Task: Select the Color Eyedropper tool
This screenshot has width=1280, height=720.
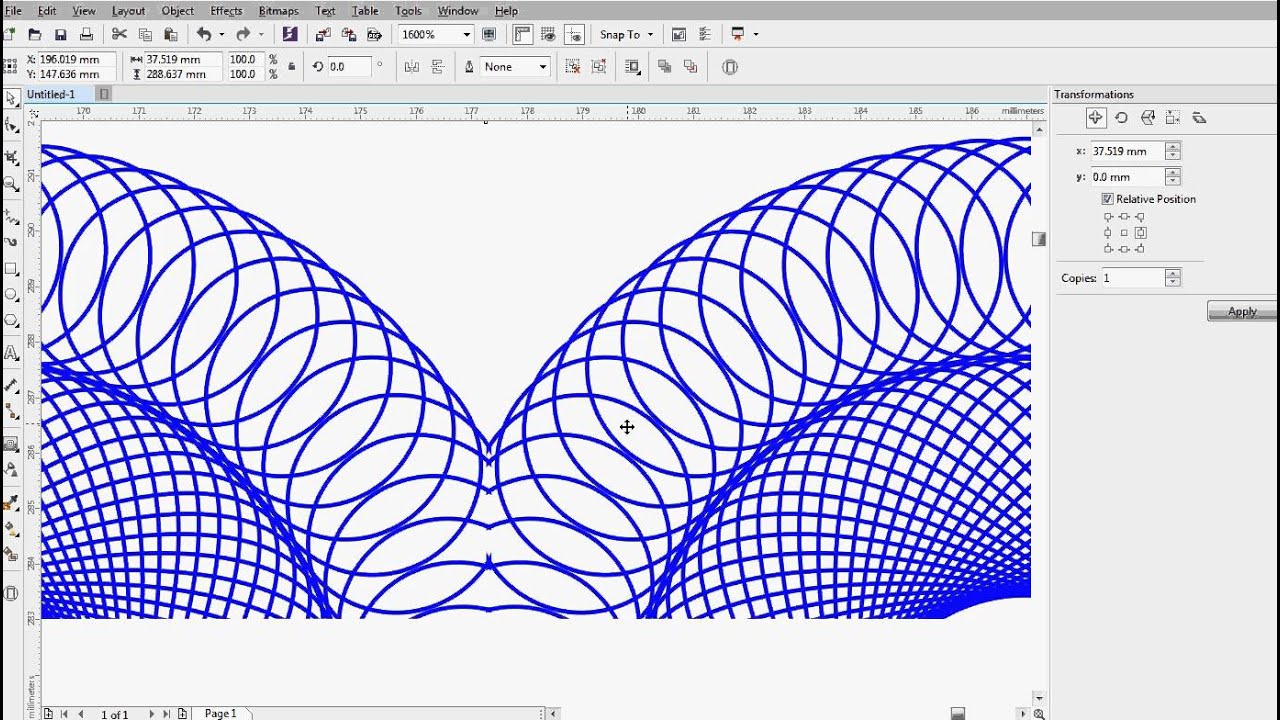Action: tap(11, 501)
